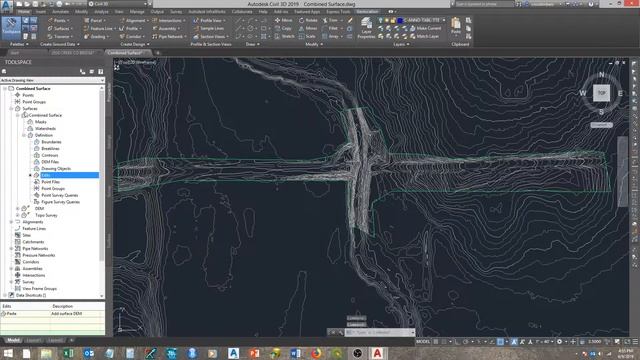The width and height of the screenshot is (640, 360).
Task: Switch to the Combined Surface drawing tab
Action: [125, 53]
